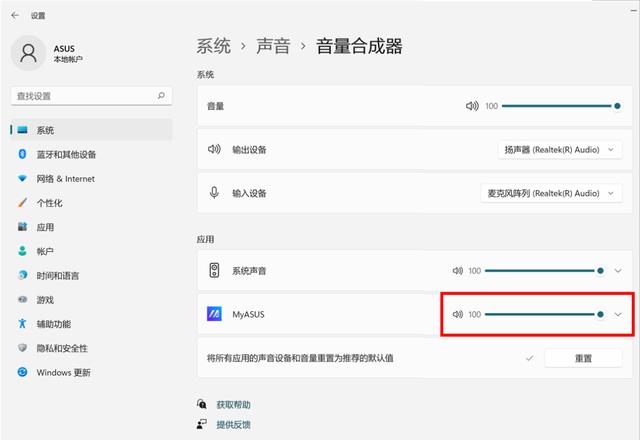Screen dimensions: 640x440
Task: Click the 查找设置 search field
Action: [91, 96]
